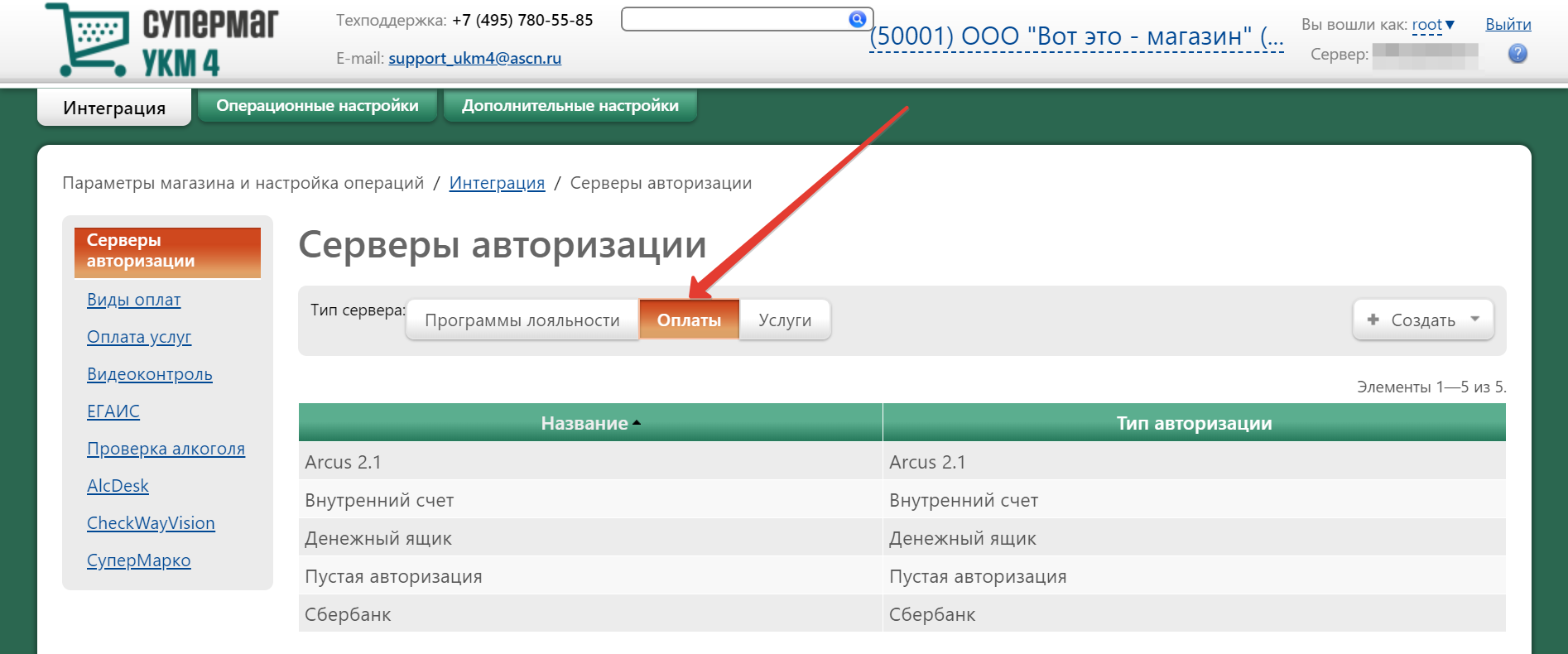Select the Оплаты server type
Screen dimensions: 1568x654
pos(689,320)
